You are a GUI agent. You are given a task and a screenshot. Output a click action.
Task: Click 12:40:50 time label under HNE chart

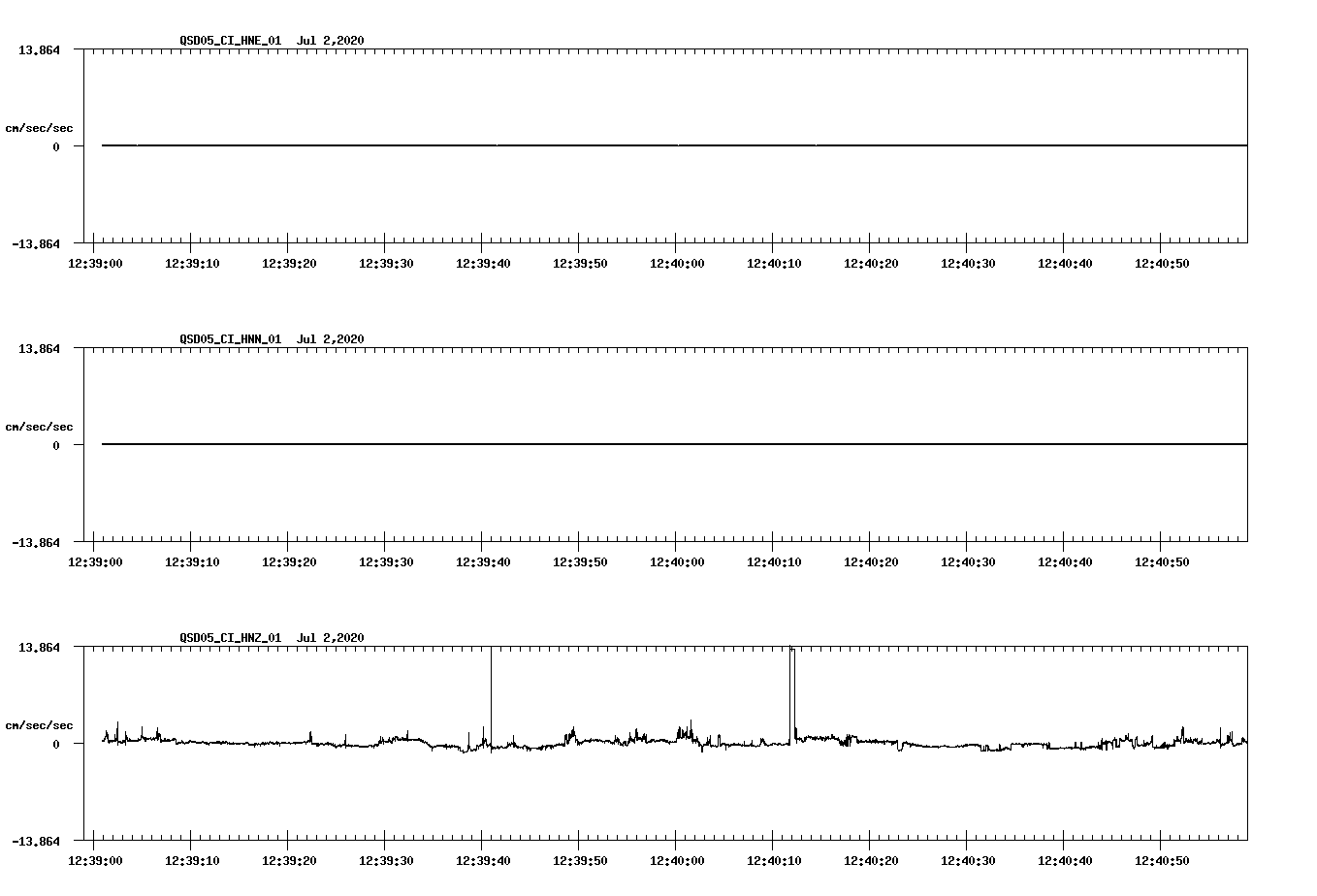(1162, 263)
